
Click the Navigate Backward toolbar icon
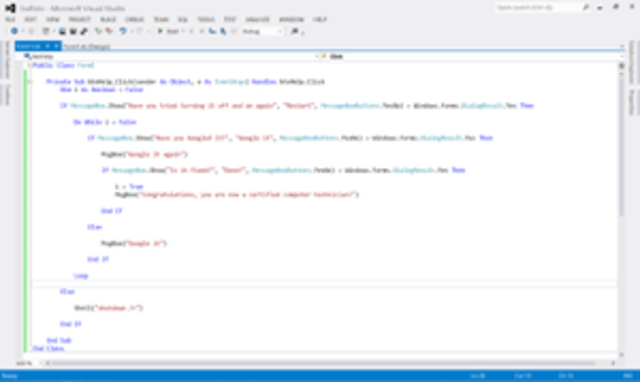click(x=14, y=31)
